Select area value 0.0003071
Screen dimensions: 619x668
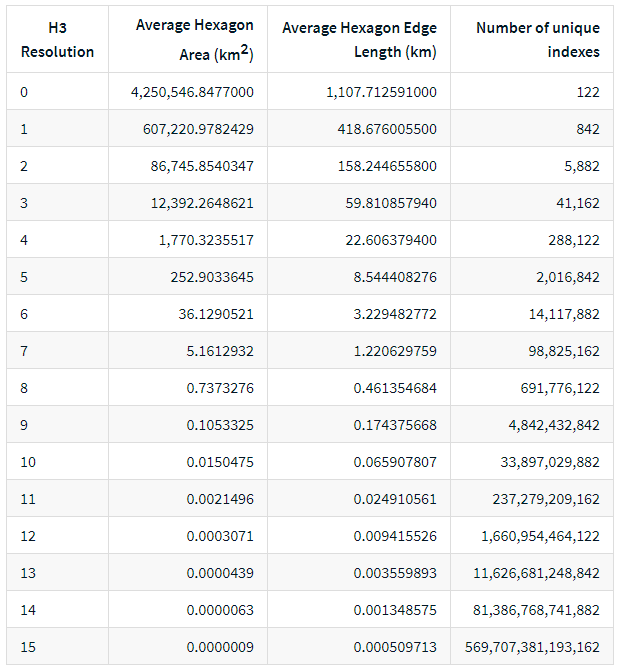220,537
